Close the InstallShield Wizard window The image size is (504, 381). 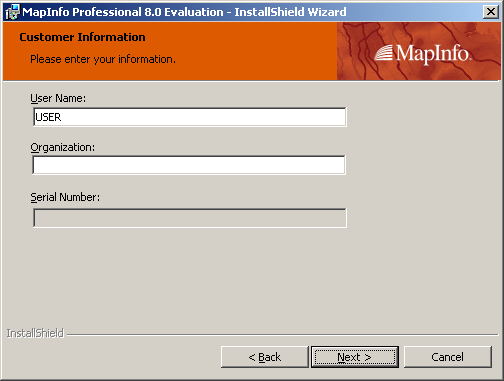(x=491, y=12)
